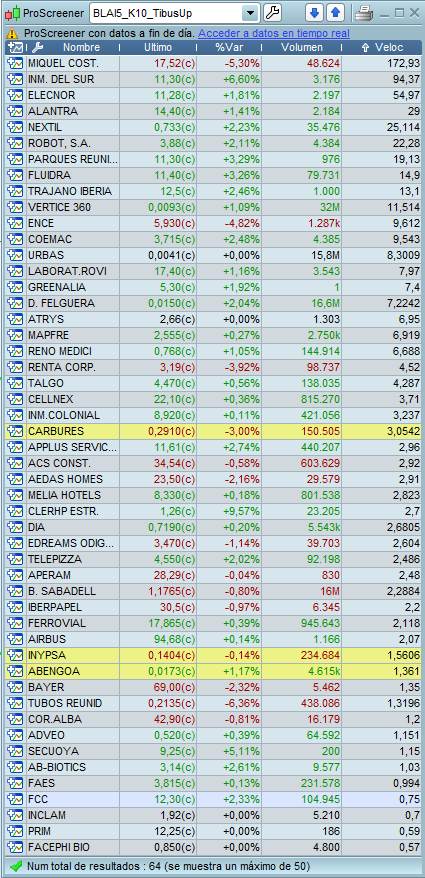Image resolution: width=425 pixels, height=878 pixels.
Task: Open chart icon for MAPFRE
Action: point(14,335)
